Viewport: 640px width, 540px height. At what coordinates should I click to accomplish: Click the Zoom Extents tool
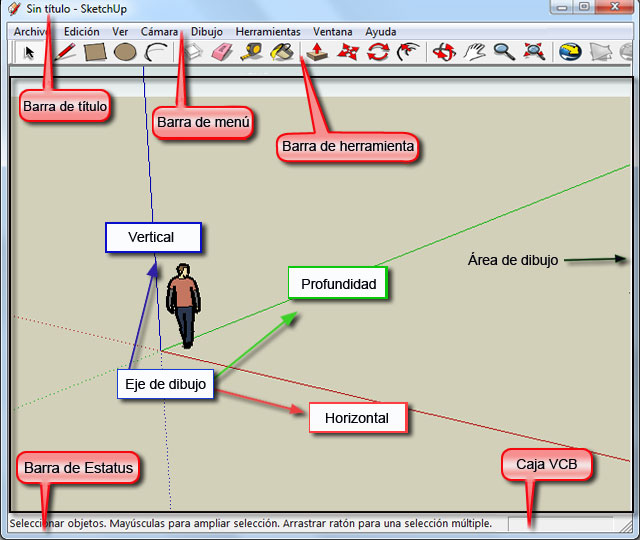click(x=534, y=52)
